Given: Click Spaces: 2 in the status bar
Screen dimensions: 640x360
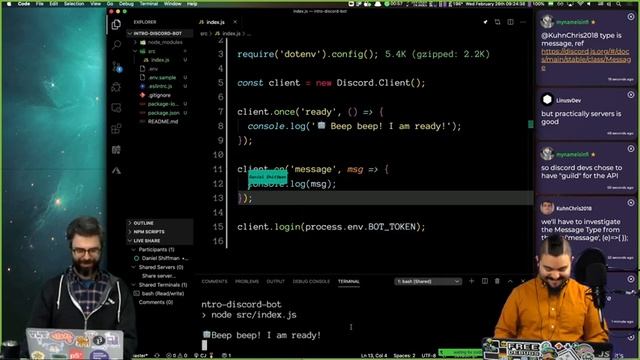Looking at the screenshot, I should 404,356.
